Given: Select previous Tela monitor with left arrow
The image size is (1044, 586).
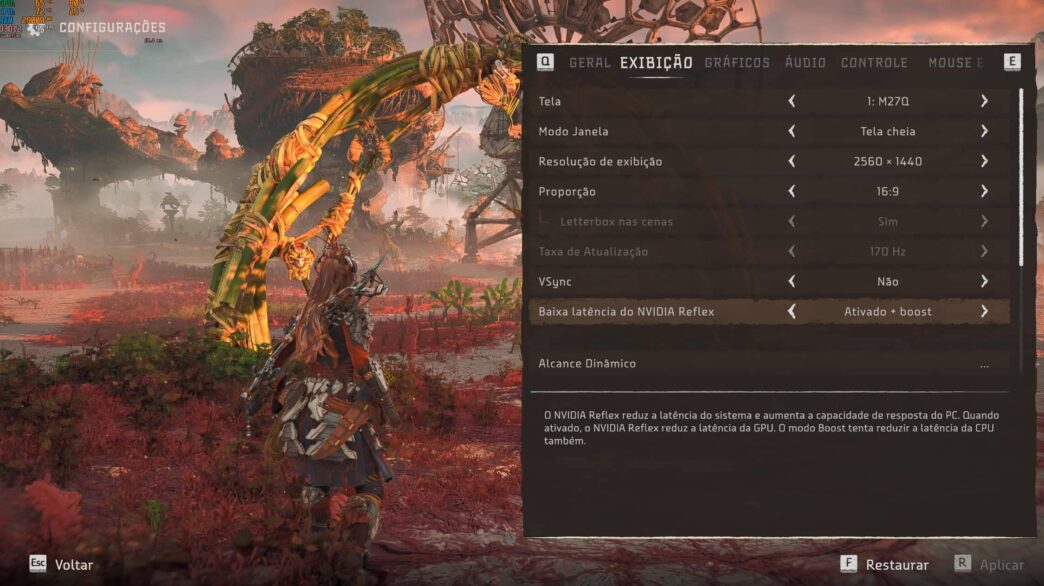Looking at the screenshot, I should (792, 101).
